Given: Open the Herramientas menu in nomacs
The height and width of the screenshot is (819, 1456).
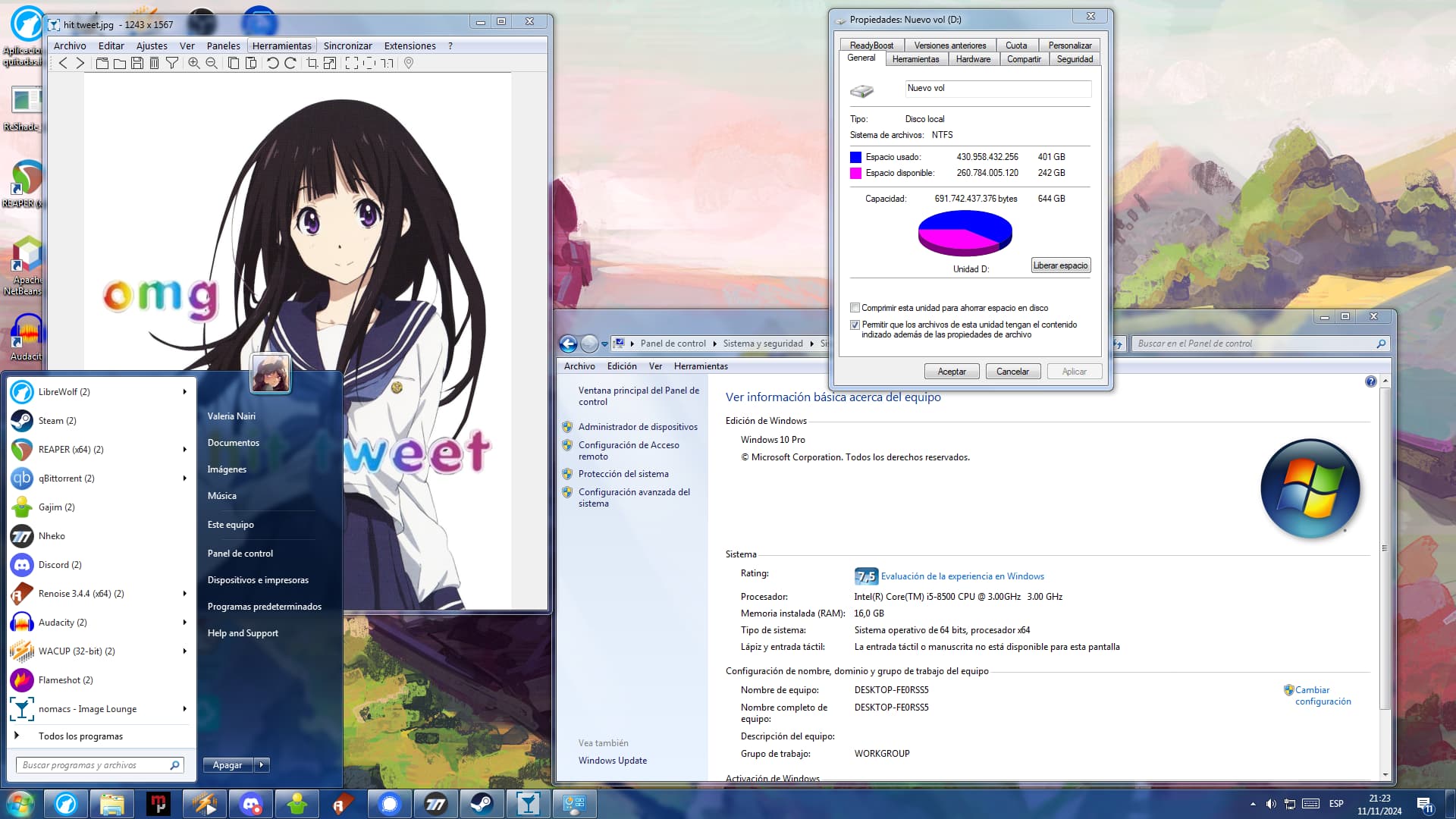Looking at the screenshot, I should (x=281, y=45).
